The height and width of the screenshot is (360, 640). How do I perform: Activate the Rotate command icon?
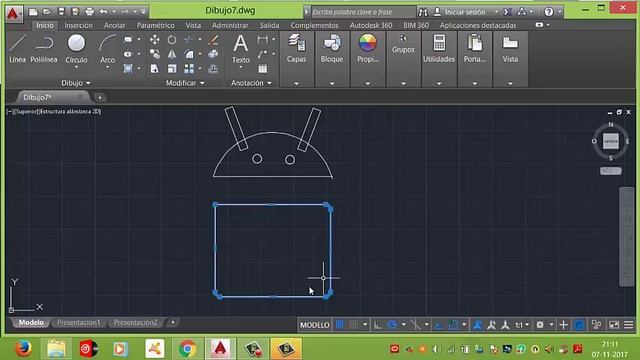172,40
